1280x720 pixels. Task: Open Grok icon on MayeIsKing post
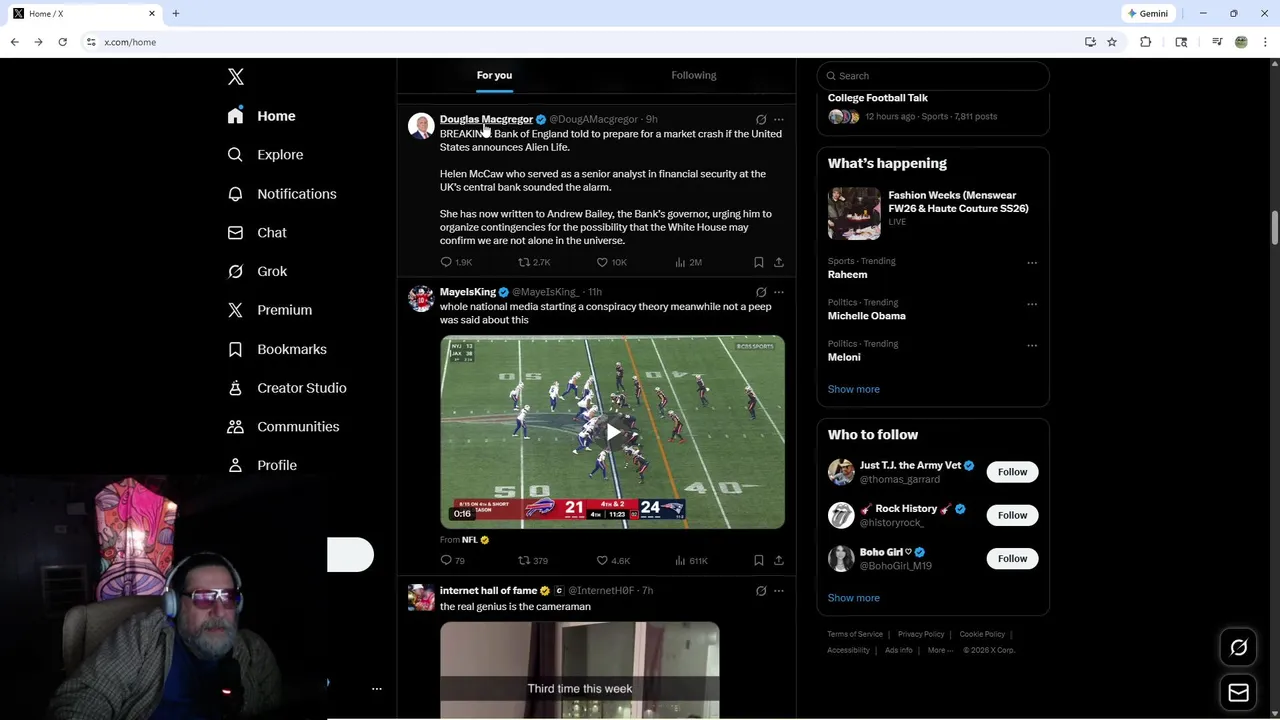pyautogui.click(x=761, y=292)
